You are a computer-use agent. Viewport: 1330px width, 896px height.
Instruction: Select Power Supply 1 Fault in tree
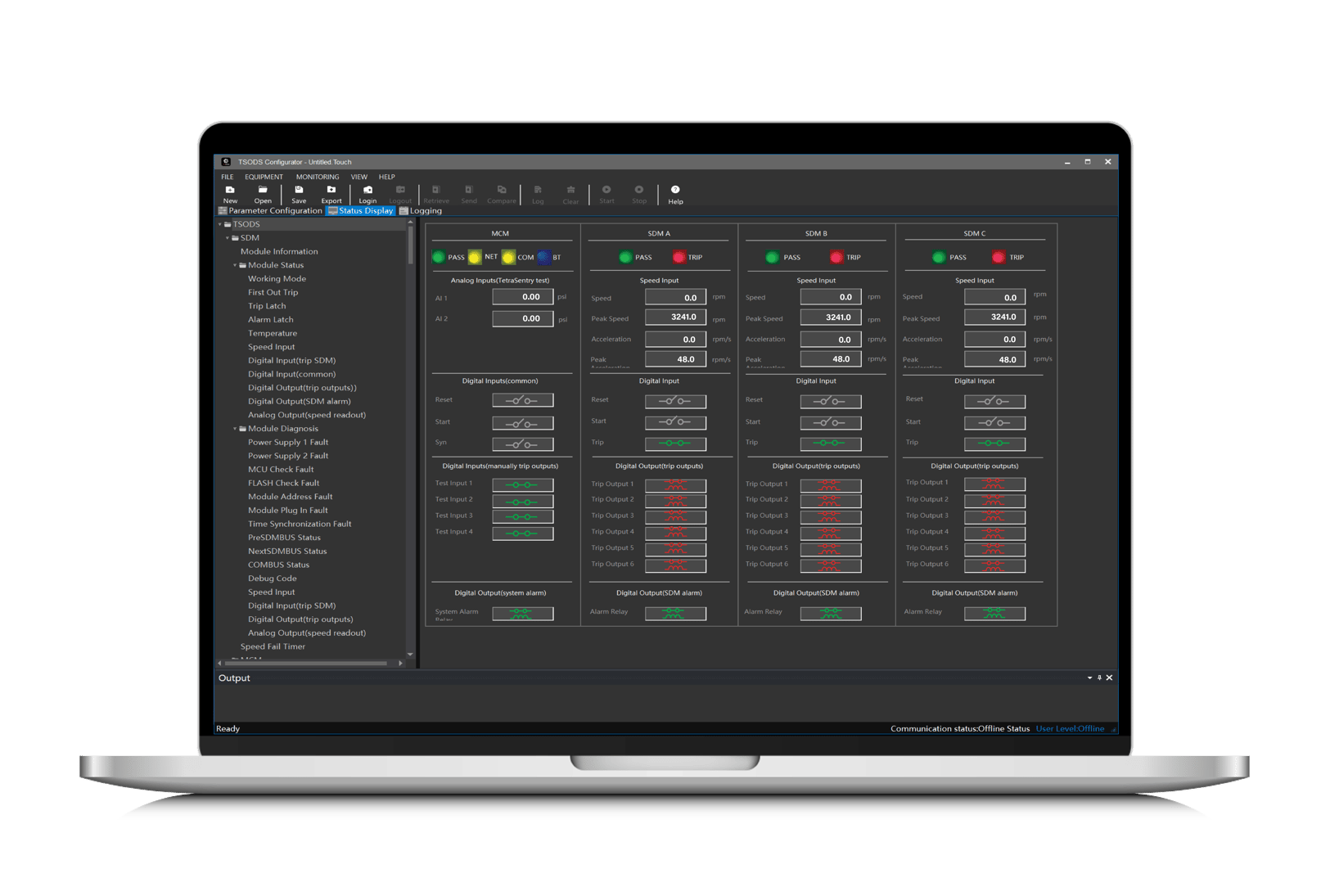(x=288, y=443)
